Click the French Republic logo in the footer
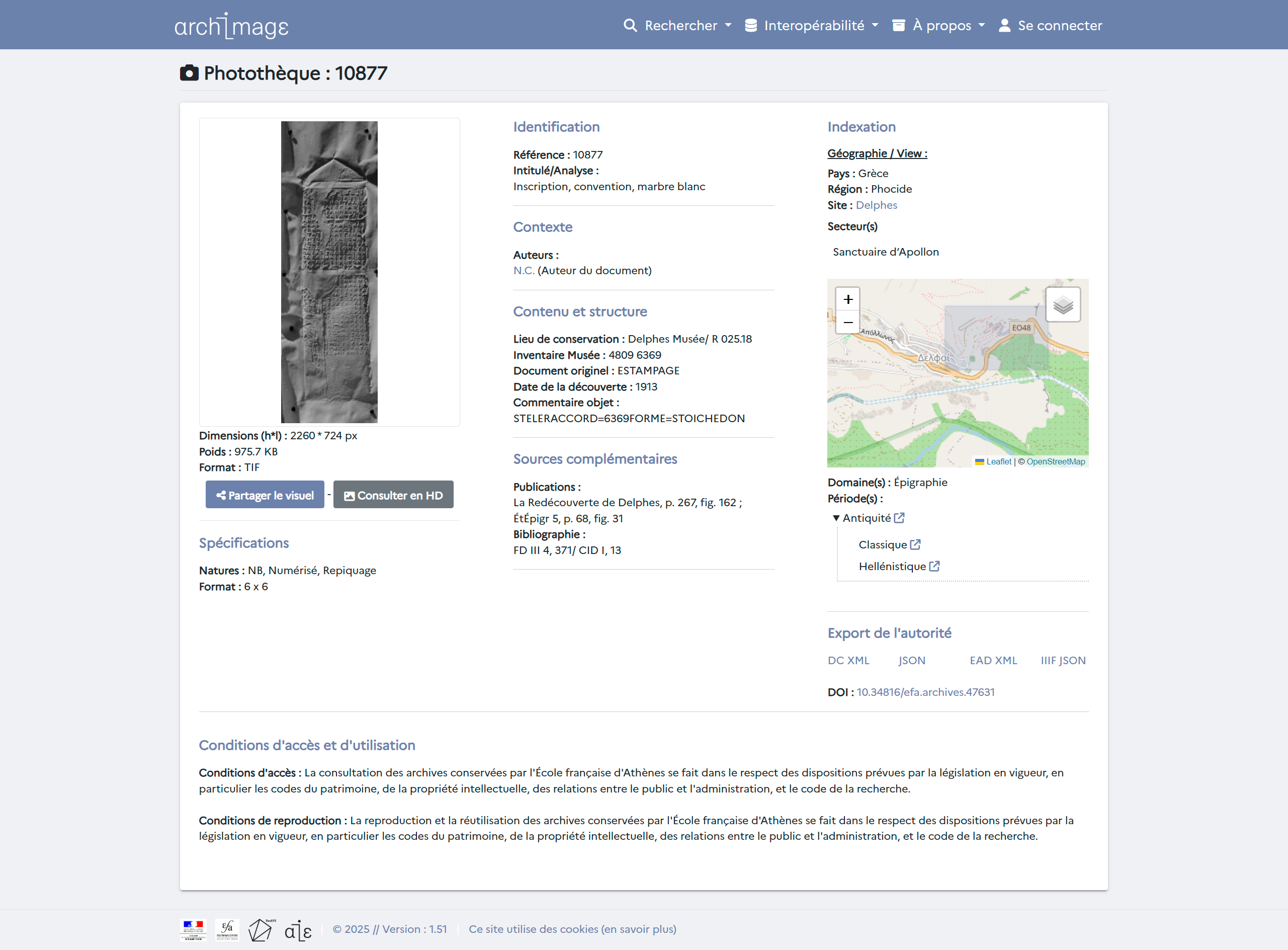 193,929
